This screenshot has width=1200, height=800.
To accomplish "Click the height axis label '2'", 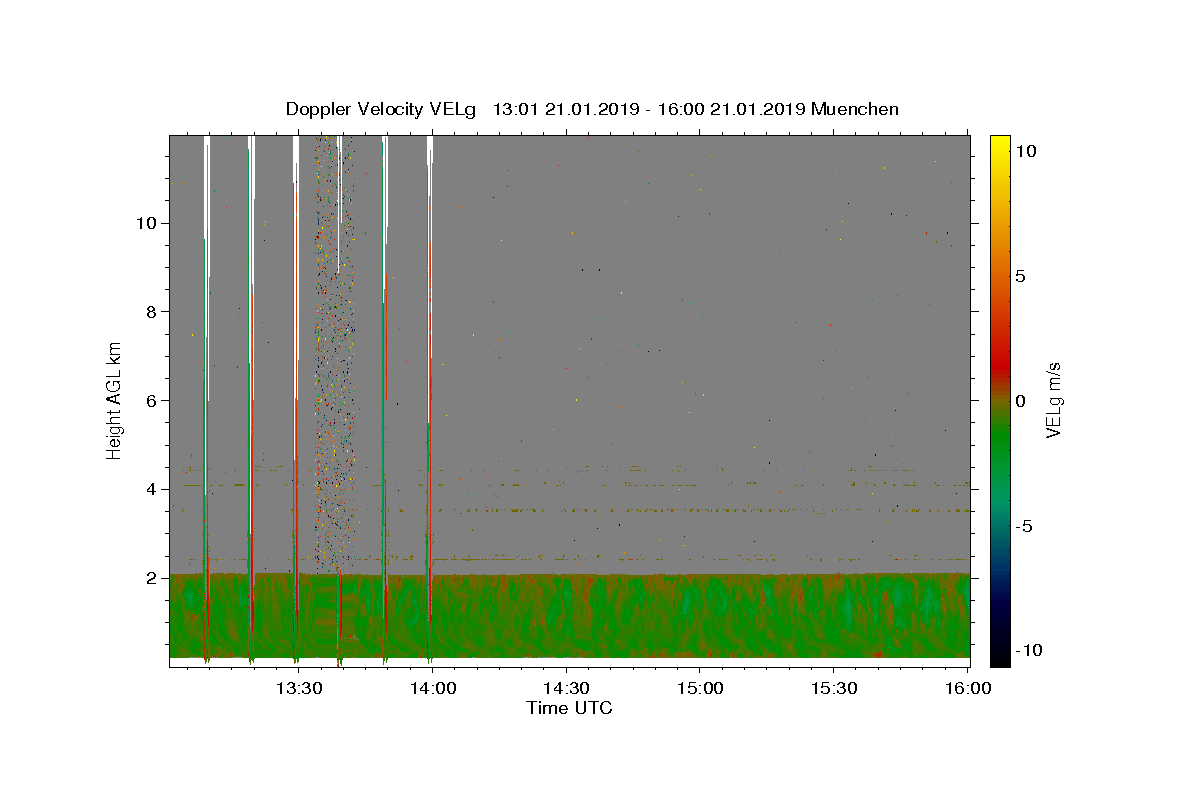I will pyautogui.click(x=151, y=578).
